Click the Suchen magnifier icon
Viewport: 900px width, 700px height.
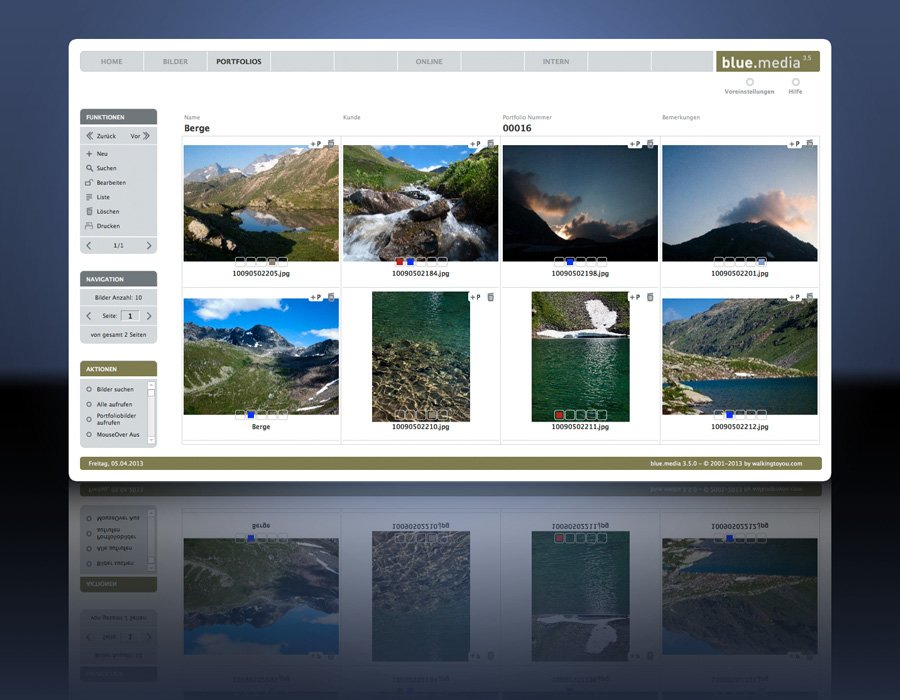(x=89, y=168)
